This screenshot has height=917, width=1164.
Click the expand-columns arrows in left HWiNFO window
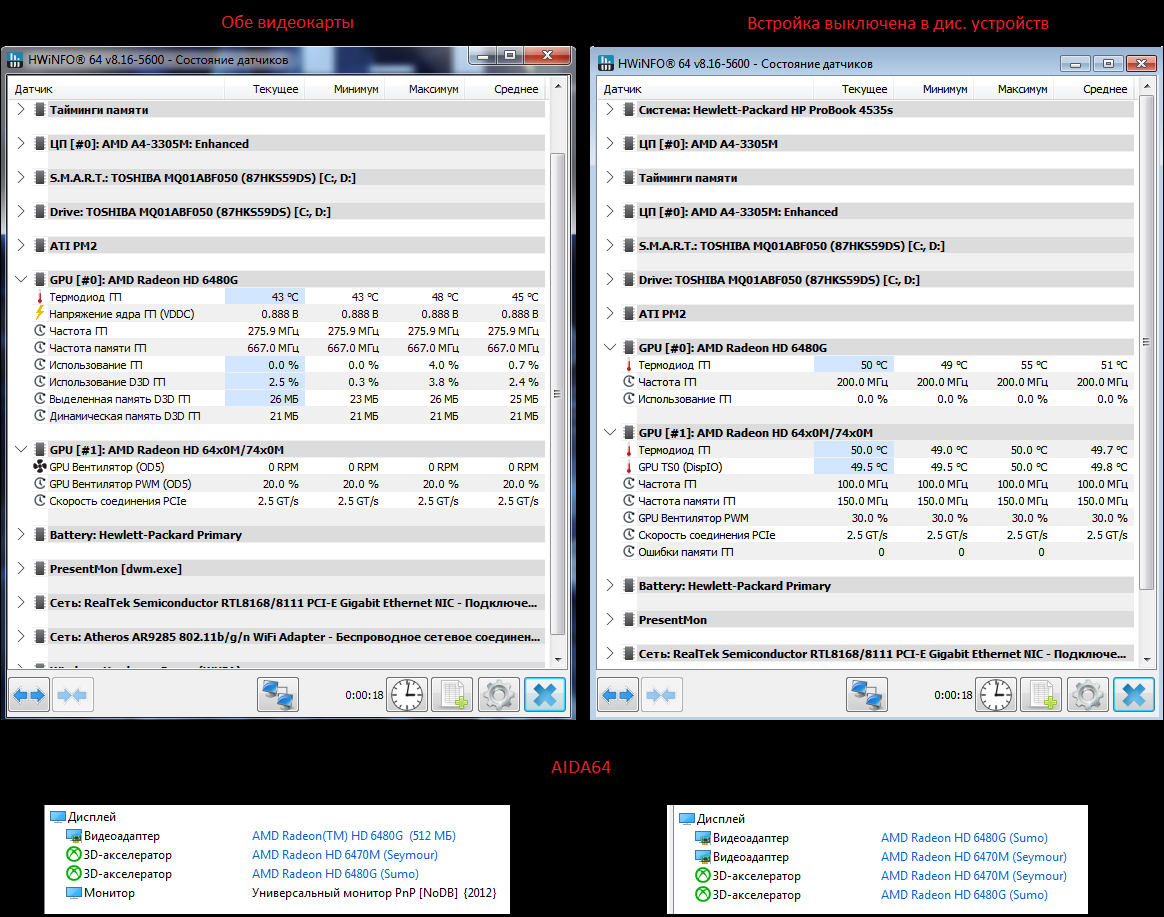(x=29, y=695)
